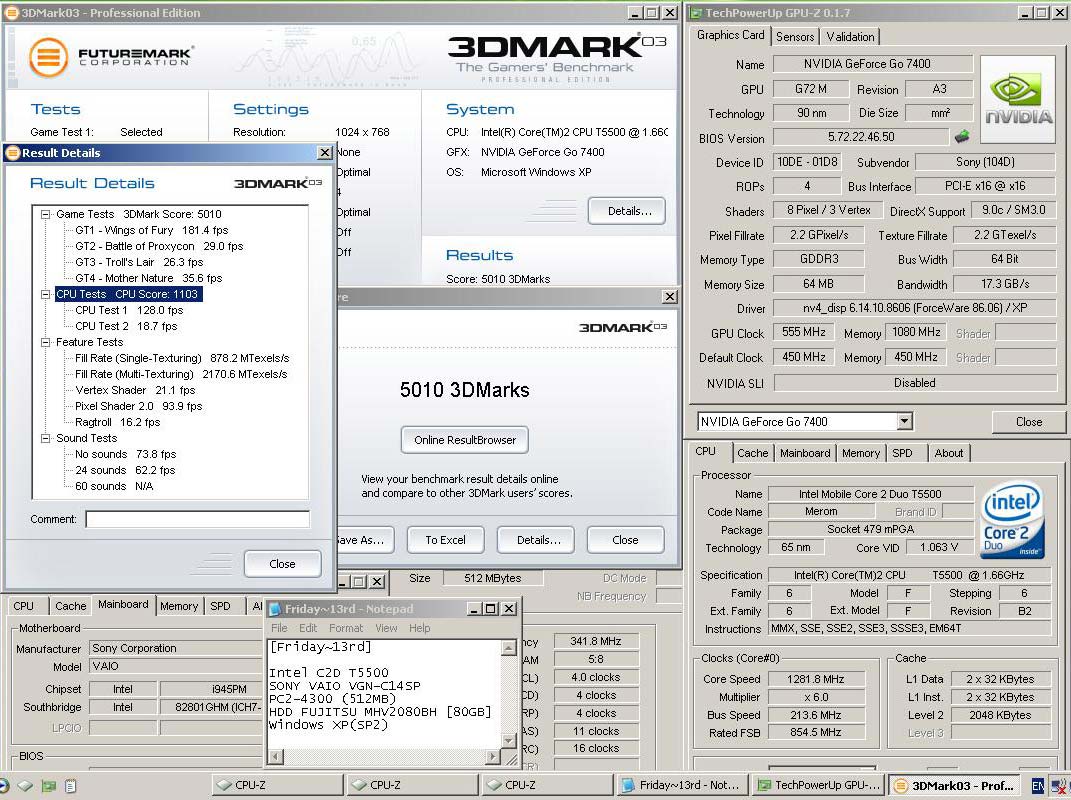Screen dimensions: 1071x800
Task: Click Details button under System section
Action: tap(629, 211)
